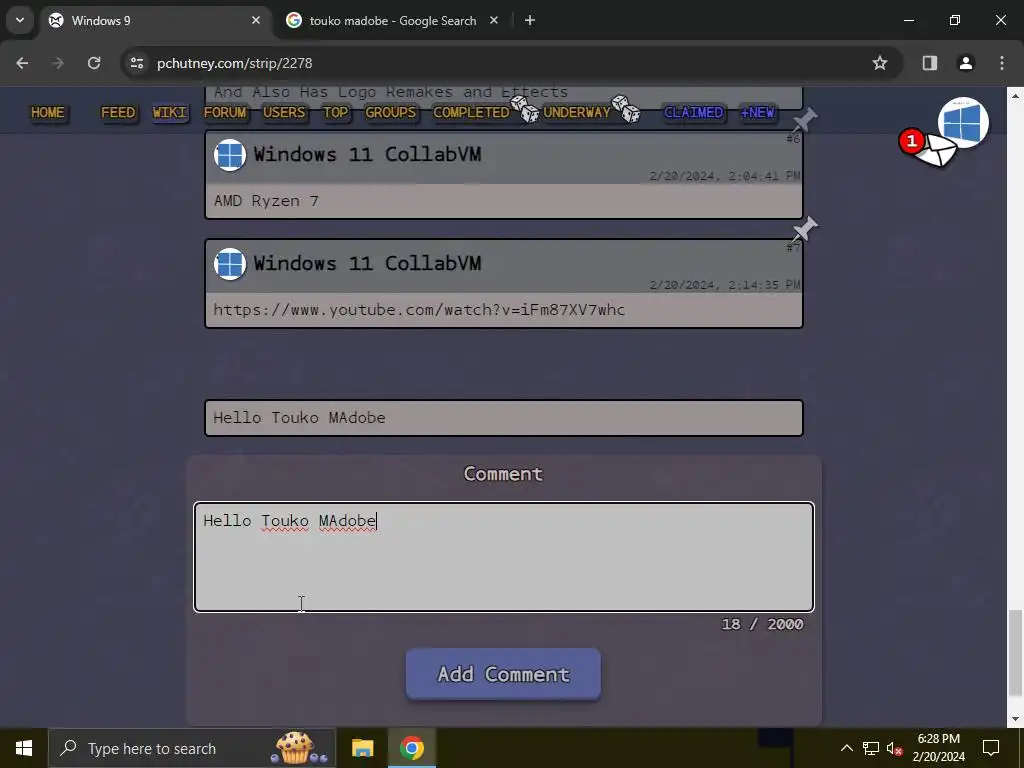Screen dimensions: 1024x768
Task: Open a new browser tab
Action: (x=530, y=20)
